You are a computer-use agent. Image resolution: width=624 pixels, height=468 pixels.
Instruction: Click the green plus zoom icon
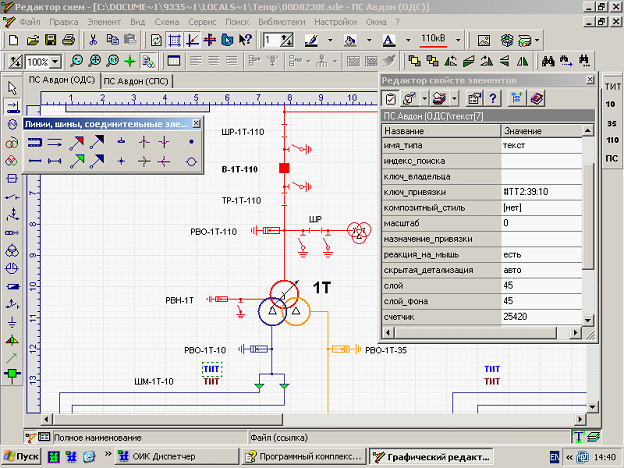tap(129, 61)
